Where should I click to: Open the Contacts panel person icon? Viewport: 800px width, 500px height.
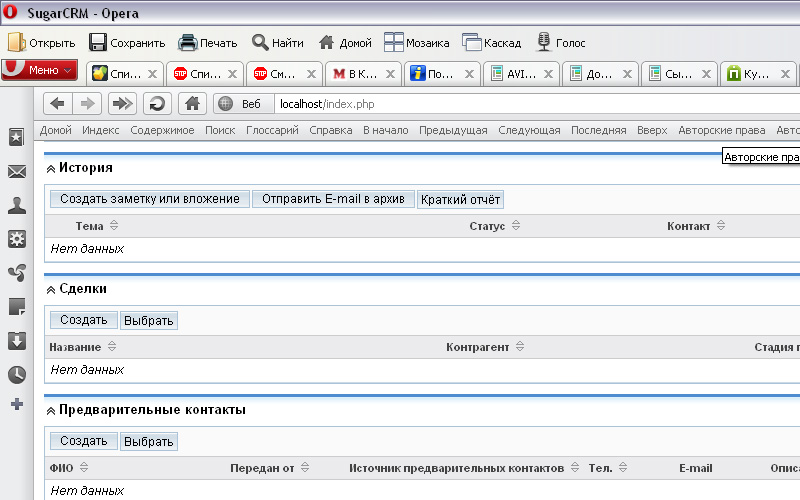[16, 205]
